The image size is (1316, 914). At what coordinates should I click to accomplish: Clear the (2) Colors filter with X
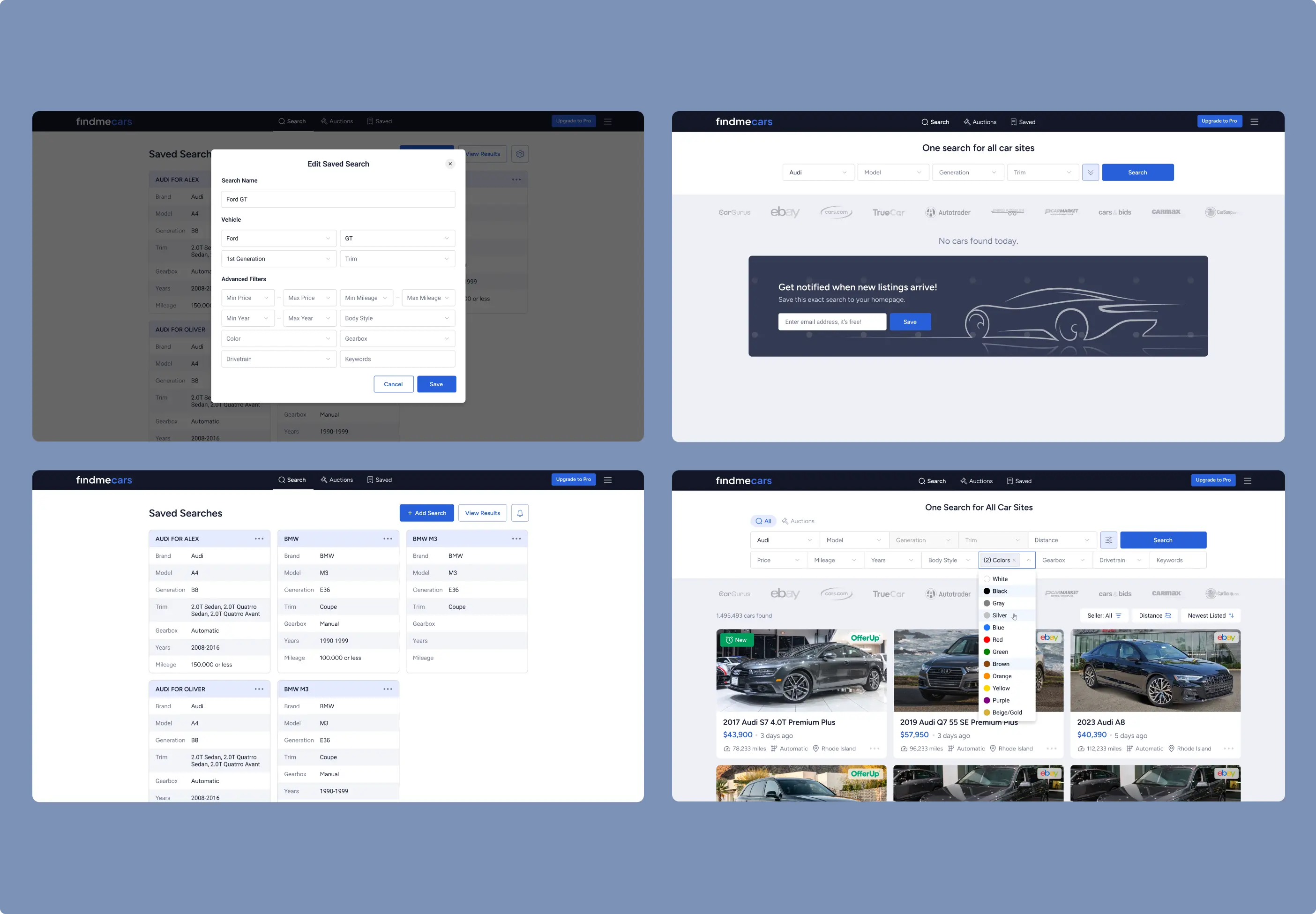[1014, 560]
